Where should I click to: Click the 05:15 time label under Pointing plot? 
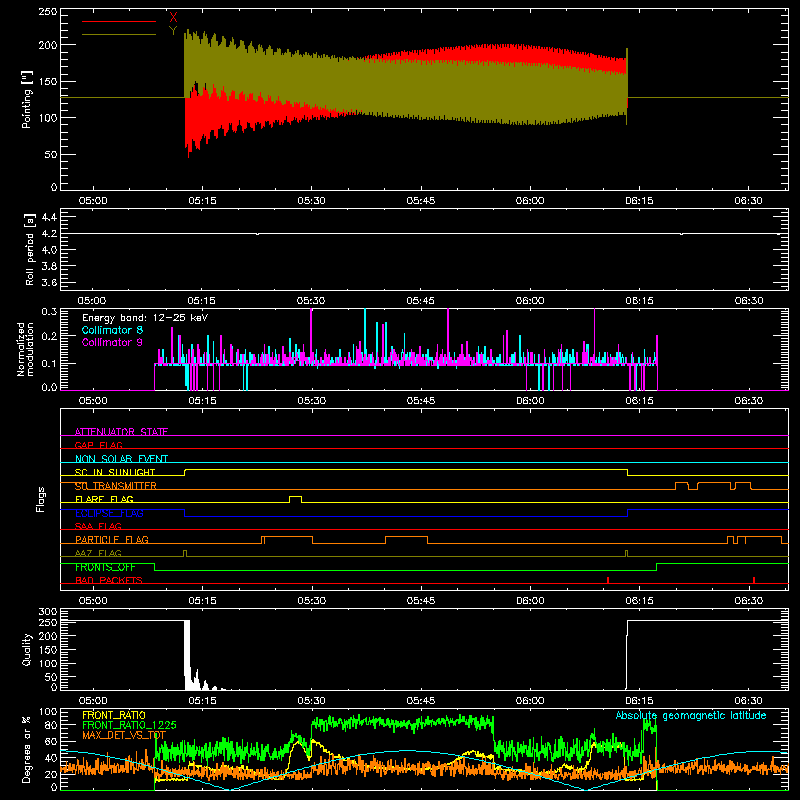tap(202, 201)
